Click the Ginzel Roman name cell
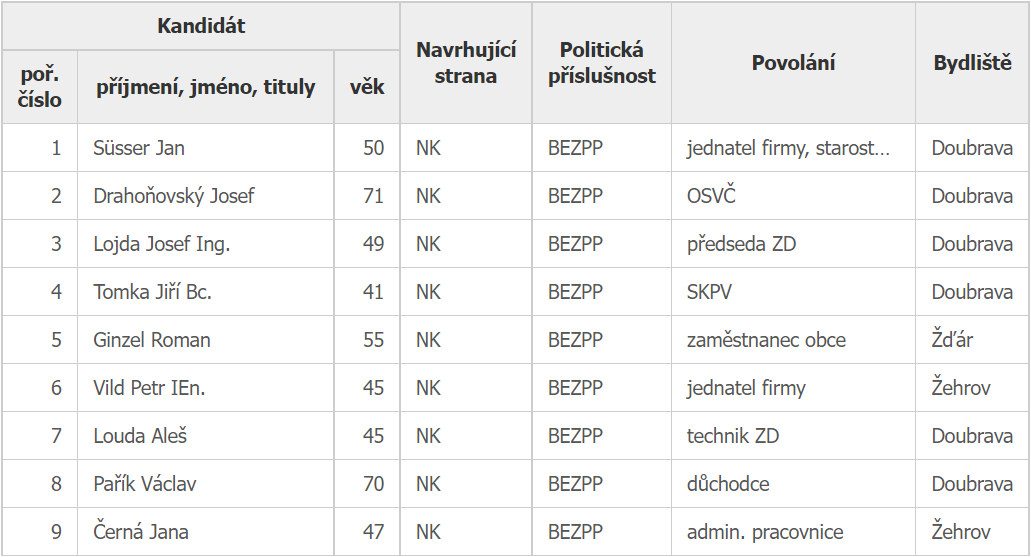The height and width of the screenshot is (557, 1031). 152,340
